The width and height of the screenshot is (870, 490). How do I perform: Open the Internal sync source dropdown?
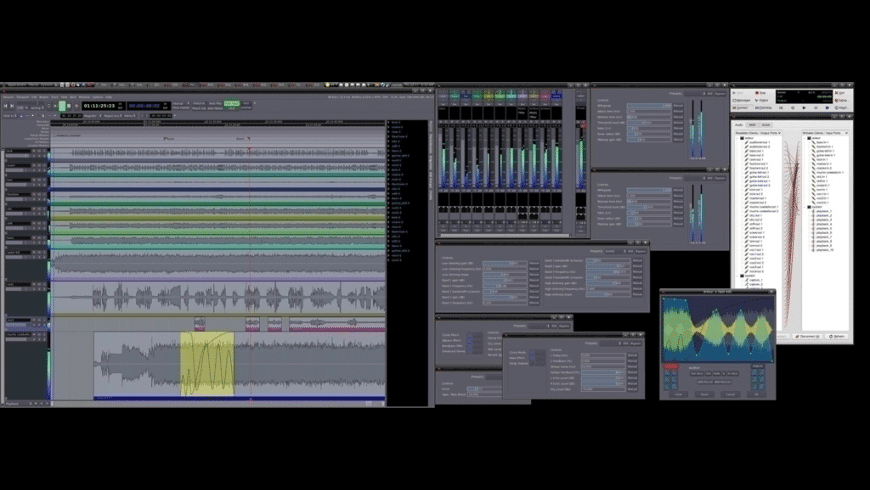coord(180,103)
